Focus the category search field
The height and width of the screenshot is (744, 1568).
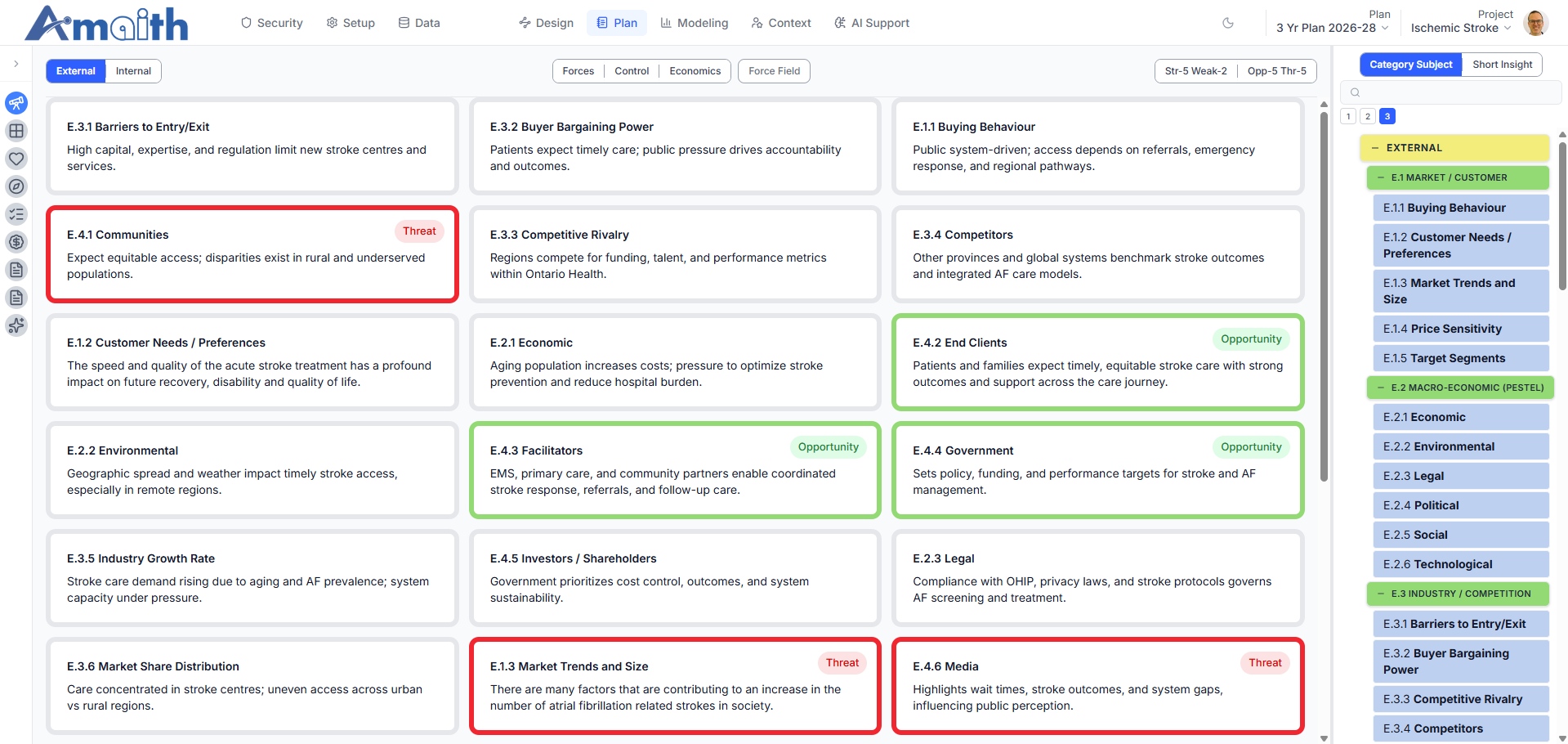pyautogui.click(x=1451, y=92)
